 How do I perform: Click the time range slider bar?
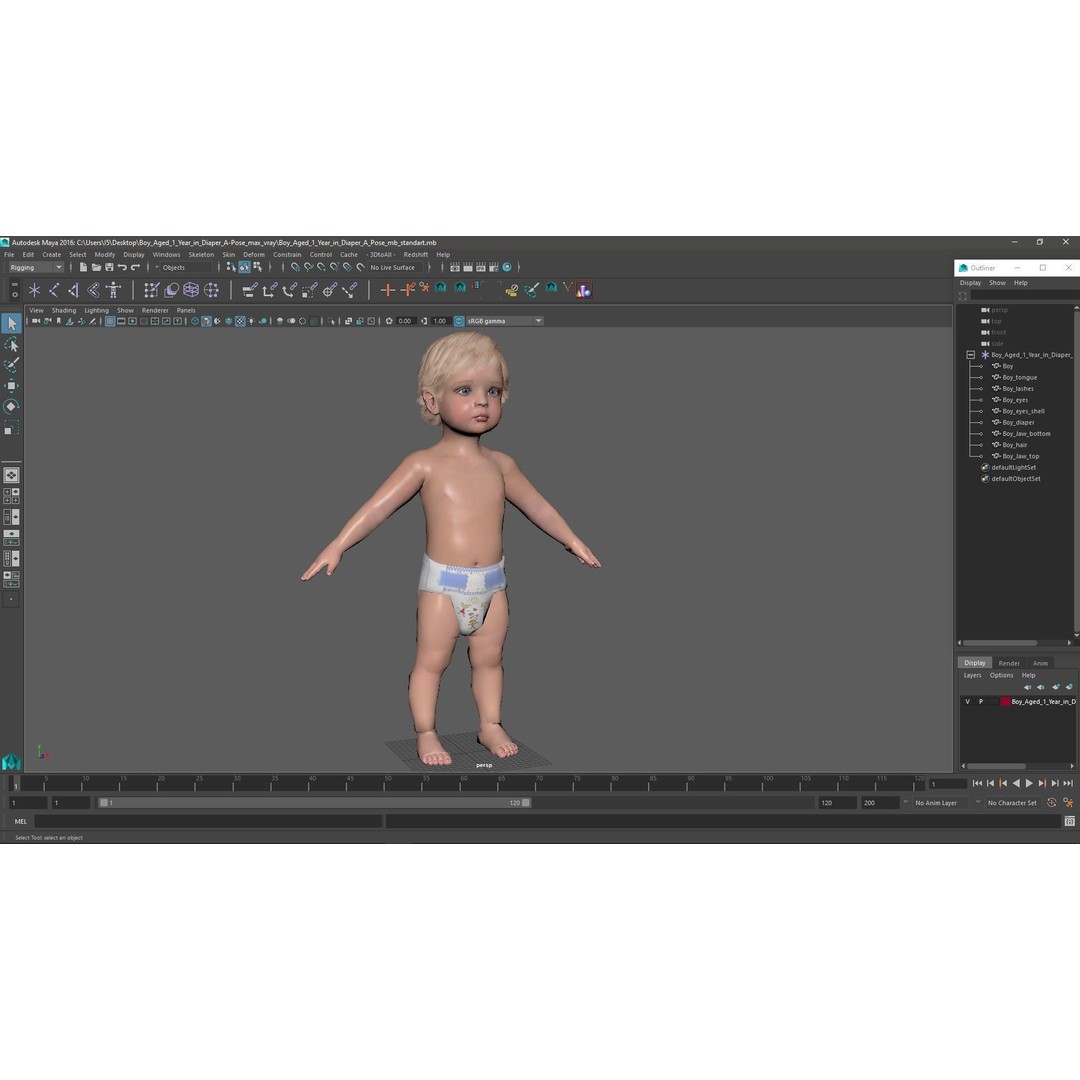pyautogui.click(x=314, y=802)
